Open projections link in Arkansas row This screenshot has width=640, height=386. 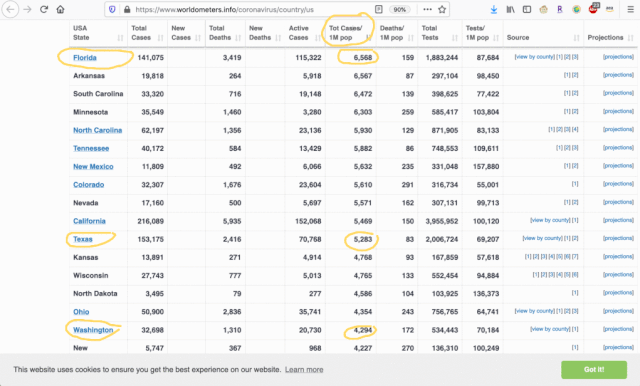point(618,75)
